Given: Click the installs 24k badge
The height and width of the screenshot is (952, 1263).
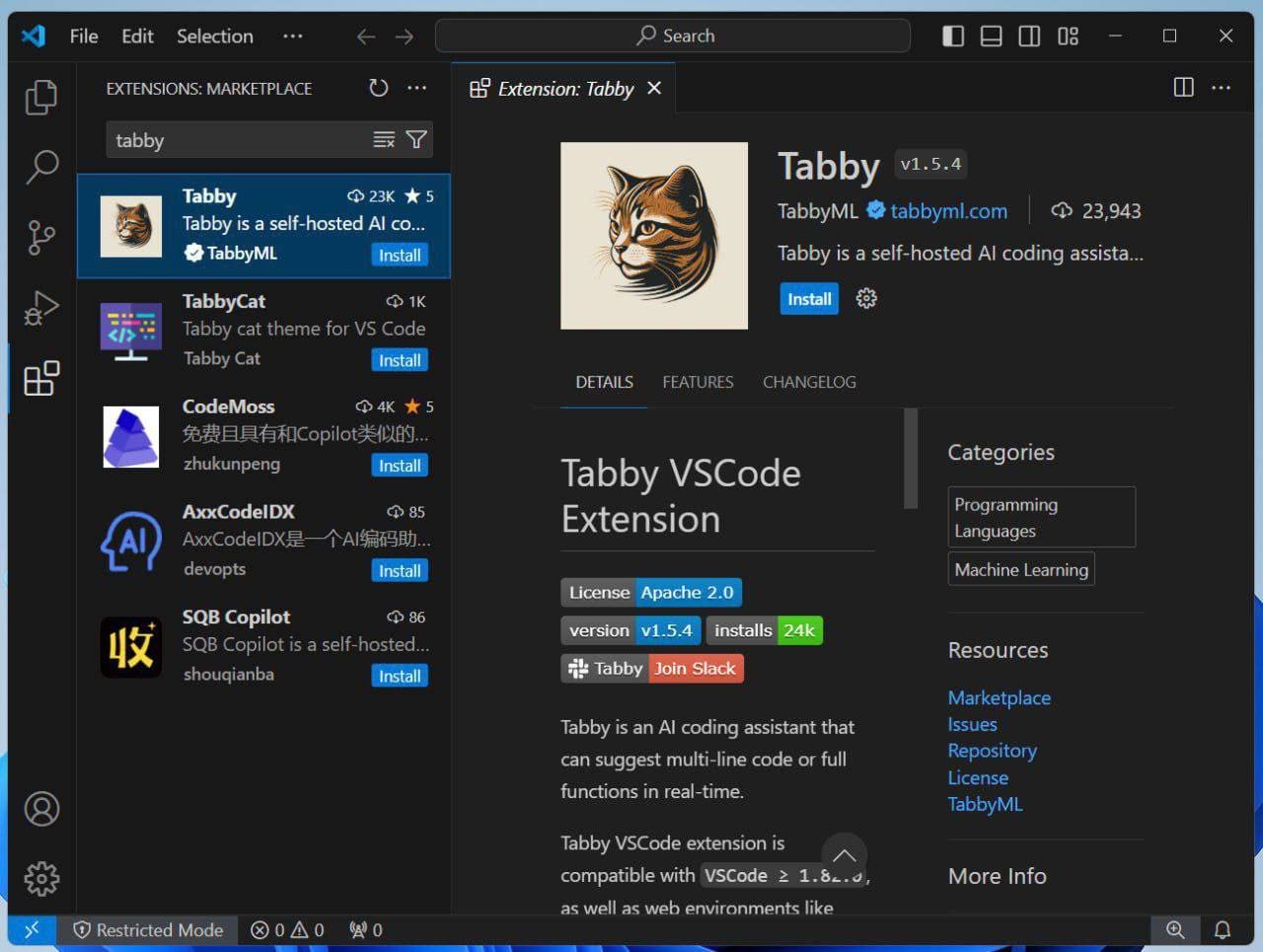Looking at the screenshot, I should 765,630.
